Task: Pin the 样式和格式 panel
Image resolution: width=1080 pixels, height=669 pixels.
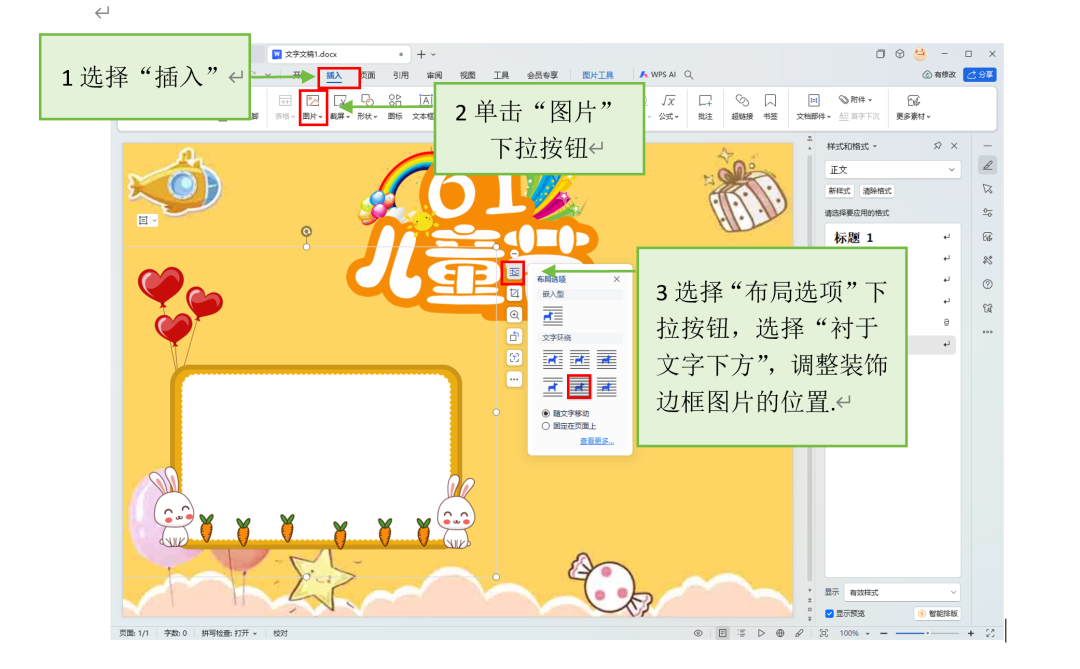Action: click(937, 146)
